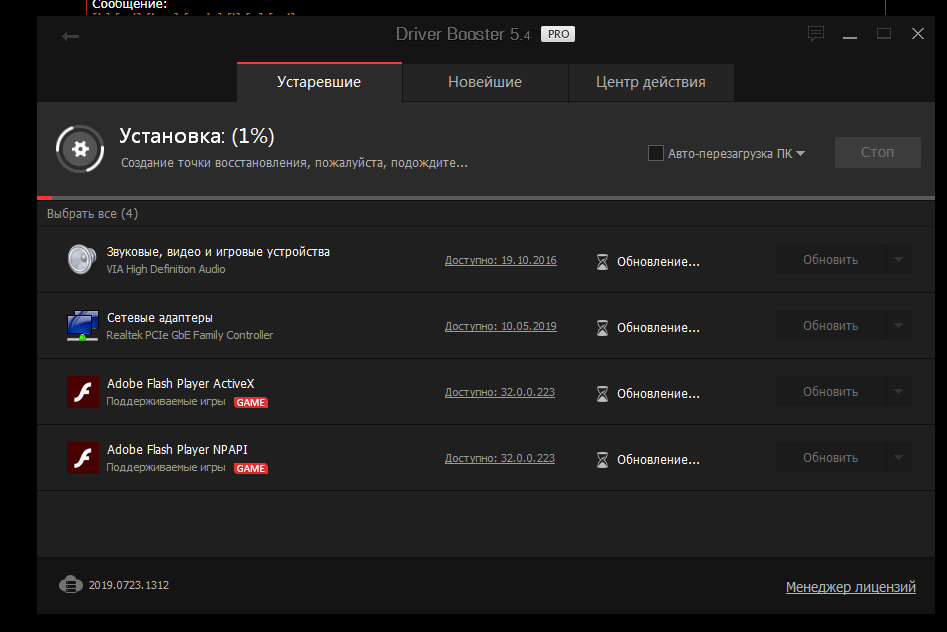Screen dimensions: 947x632
Task: Click Обновление... status in VIA row
Action: (x=658, y=262)
